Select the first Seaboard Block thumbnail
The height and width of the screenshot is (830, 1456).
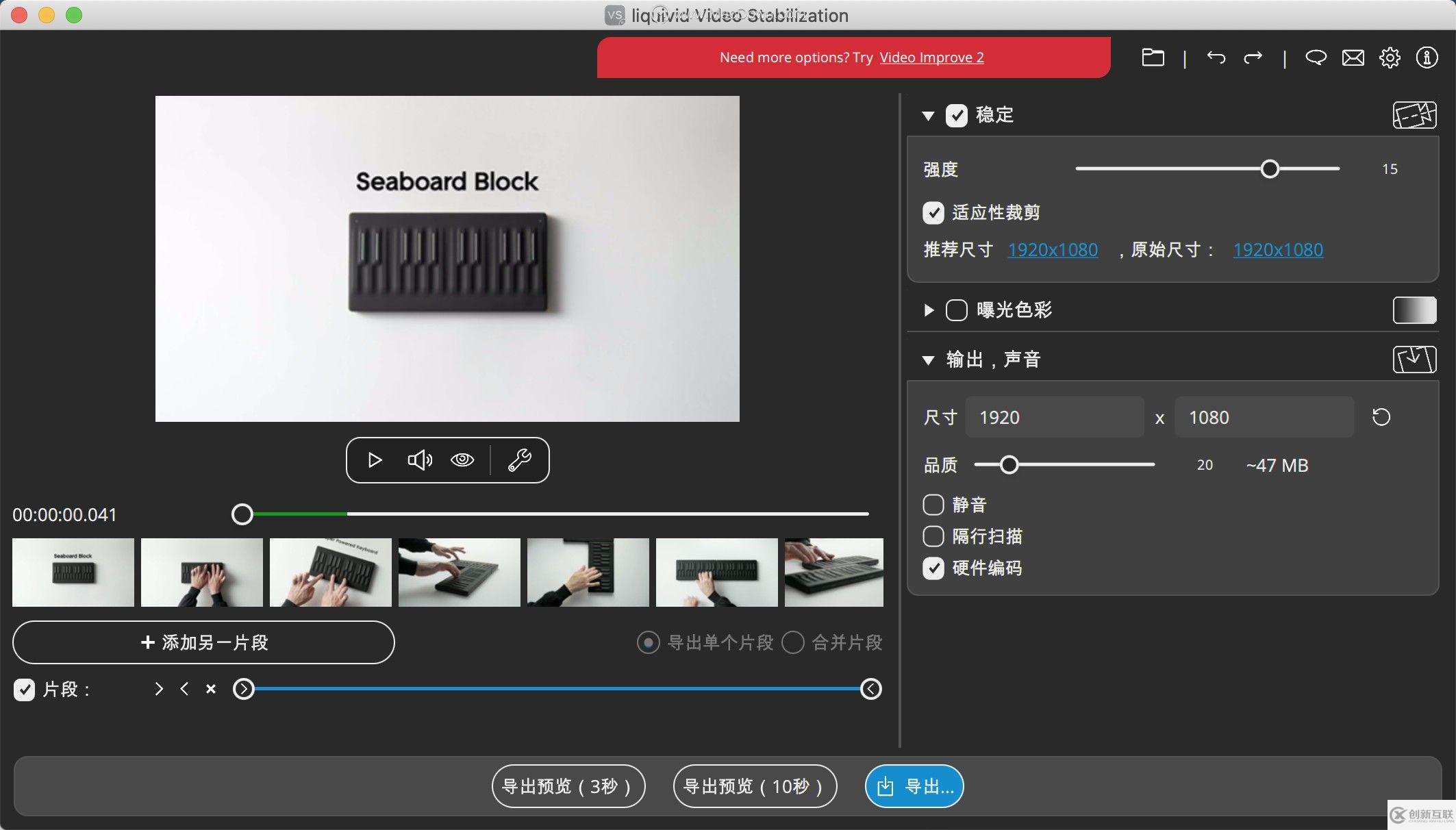click(73, 573)
